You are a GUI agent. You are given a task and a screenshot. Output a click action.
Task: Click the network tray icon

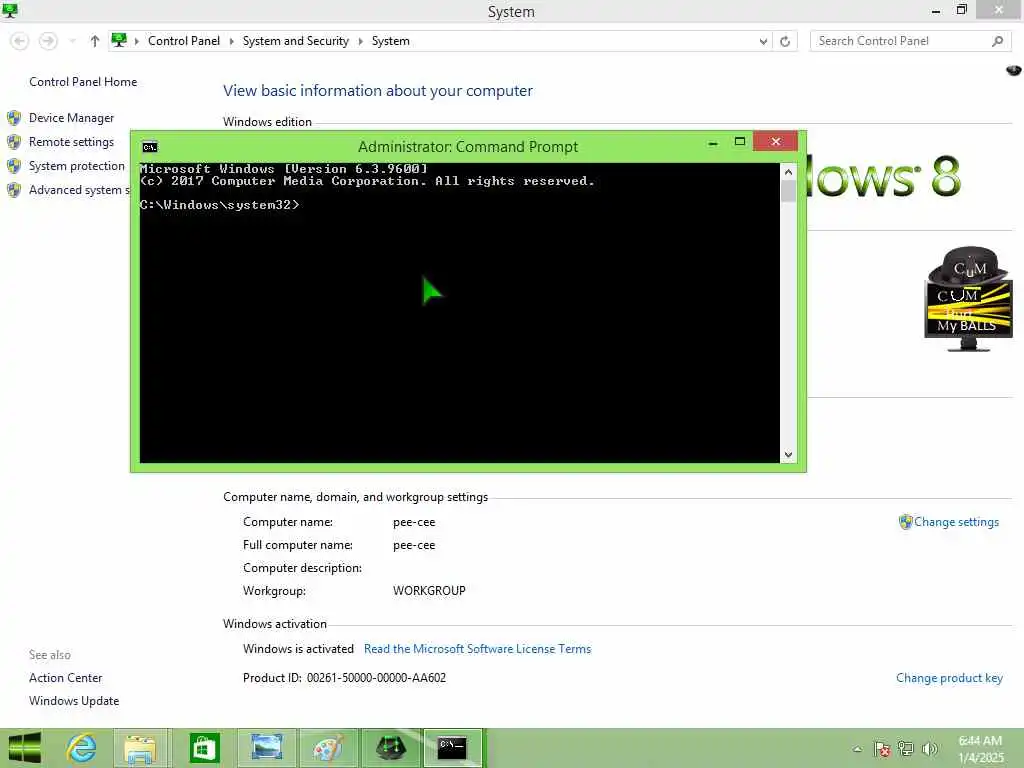coord(905,749)
